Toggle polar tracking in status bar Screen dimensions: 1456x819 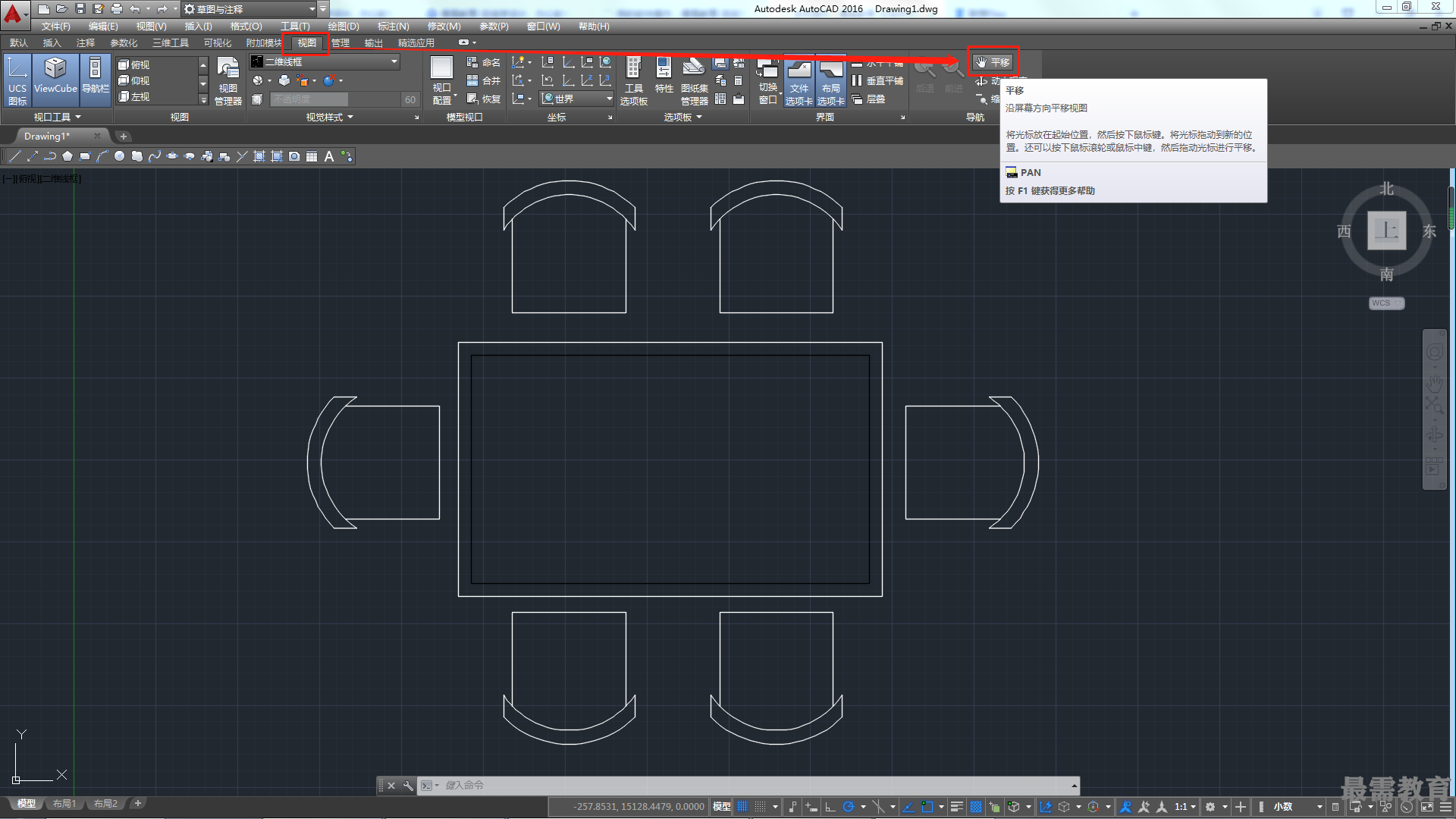[x=849, y=807]
